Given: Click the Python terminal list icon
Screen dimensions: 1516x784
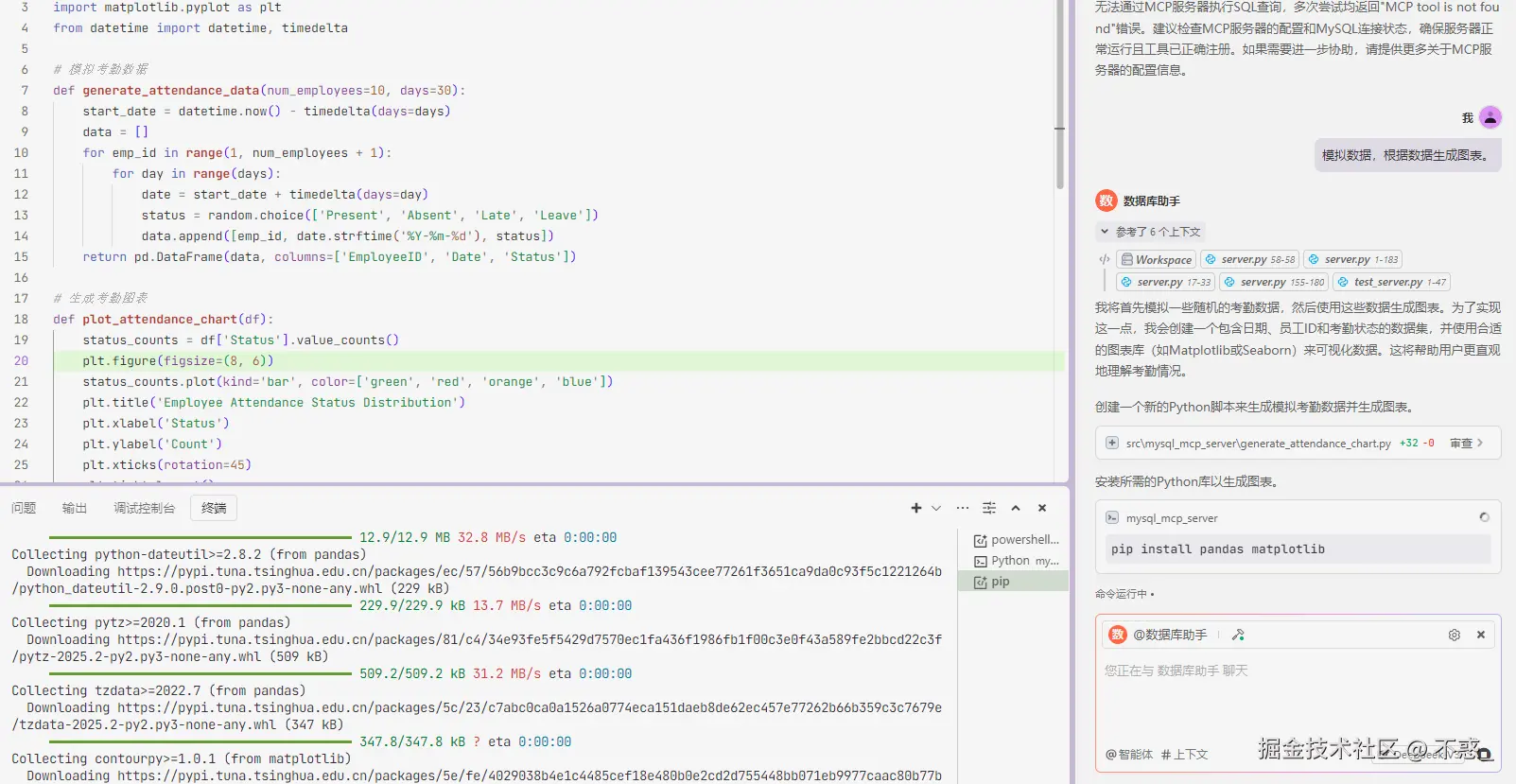Looking at the screenshot, I should click(x=981, y=562).
